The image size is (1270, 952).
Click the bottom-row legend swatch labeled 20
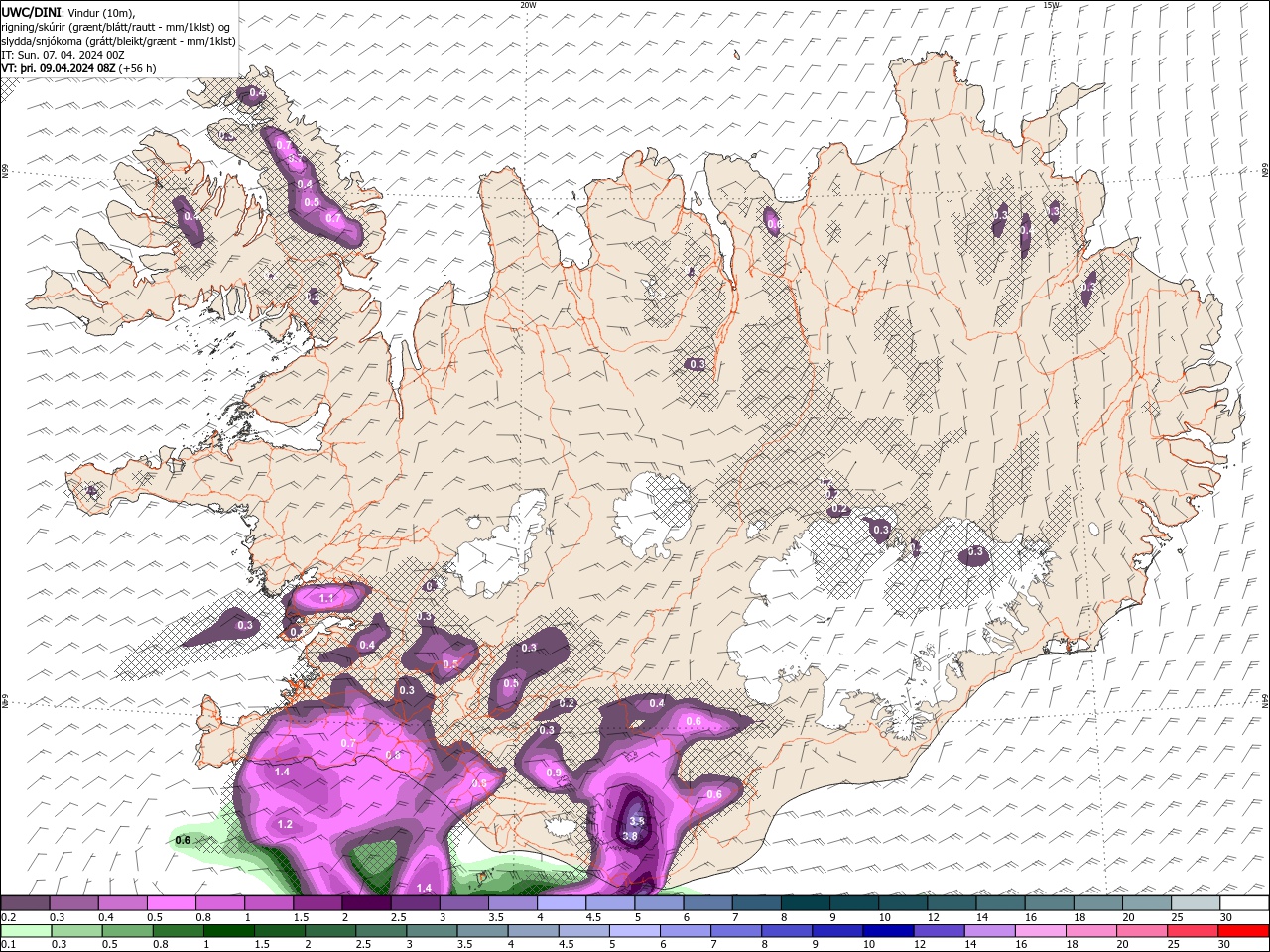pyautogui.click(x=1141, y=931)
